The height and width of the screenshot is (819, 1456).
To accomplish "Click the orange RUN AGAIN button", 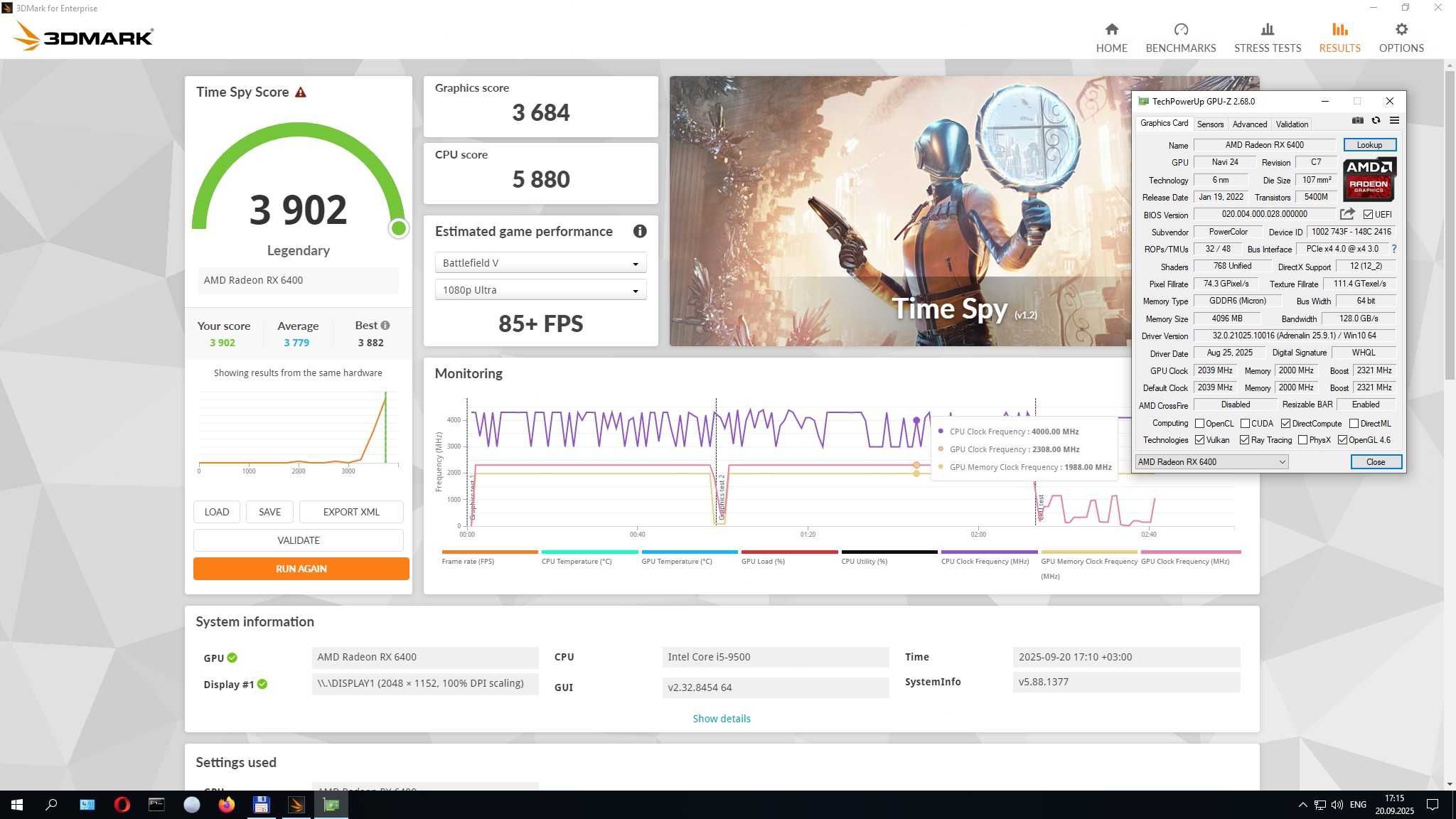I will (x=301, y=569).
